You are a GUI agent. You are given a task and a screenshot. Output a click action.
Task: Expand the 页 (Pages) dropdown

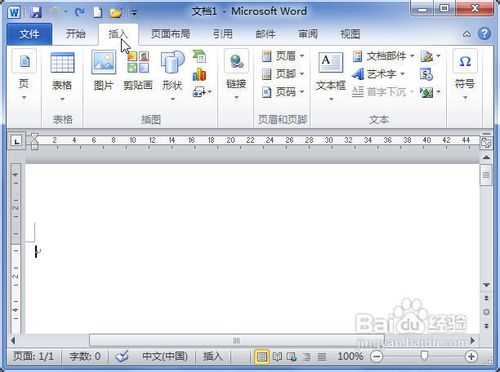pyautogui.click(x=24, y=75)
